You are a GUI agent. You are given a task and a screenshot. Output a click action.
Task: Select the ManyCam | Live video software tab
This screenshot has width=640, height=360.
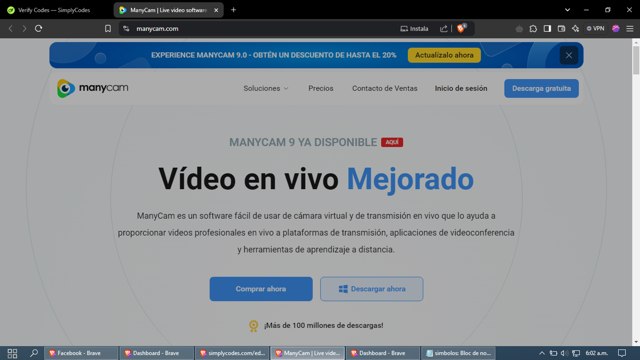[x=168, y=10]
